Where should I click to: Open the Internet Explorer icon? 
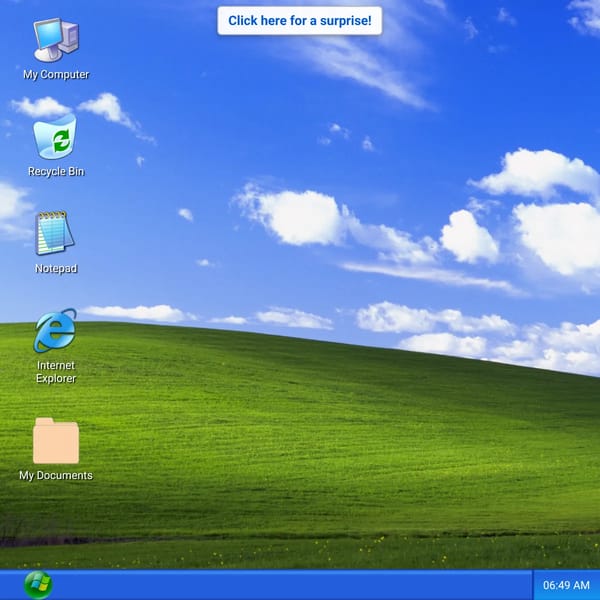[x=55, y=330]
